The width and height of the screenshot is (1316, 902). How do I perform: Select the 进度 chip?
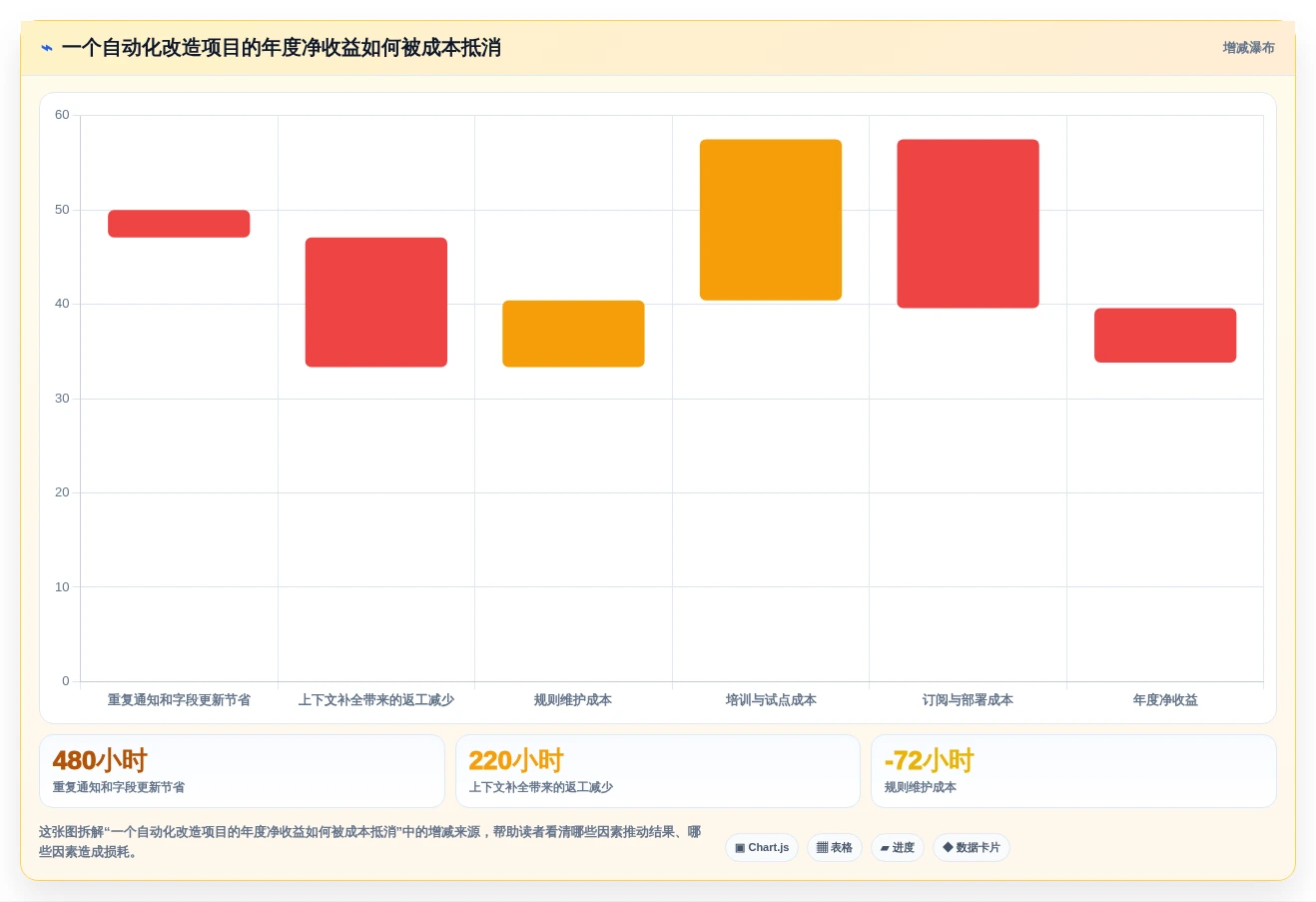pyautogui.click(x=898, y=848)
